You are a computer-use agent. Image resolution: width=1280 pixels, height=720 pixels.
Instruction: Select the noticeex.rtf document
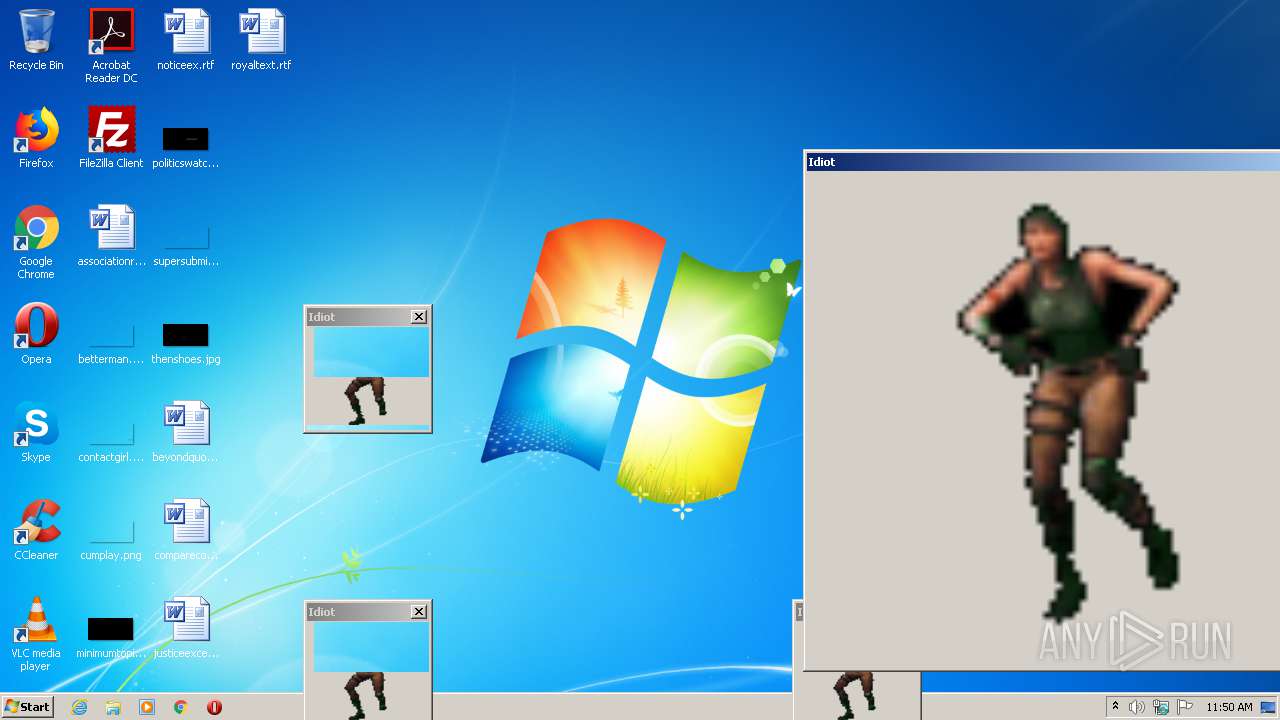[x=186, y=40]
